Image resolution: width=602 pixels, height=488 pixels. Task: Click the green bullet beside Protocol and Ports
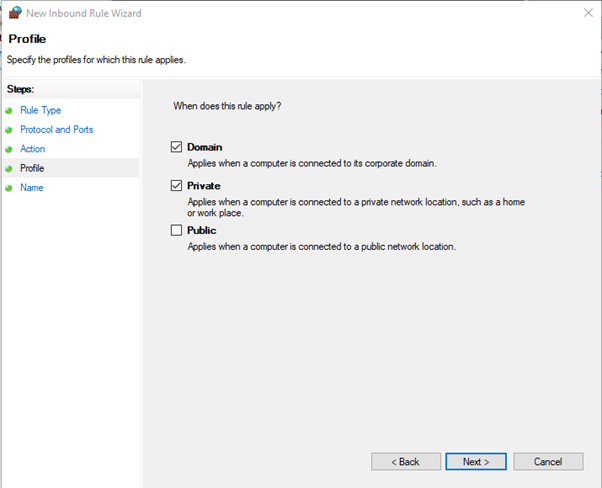pyautogui.click(x=9, y=130)
